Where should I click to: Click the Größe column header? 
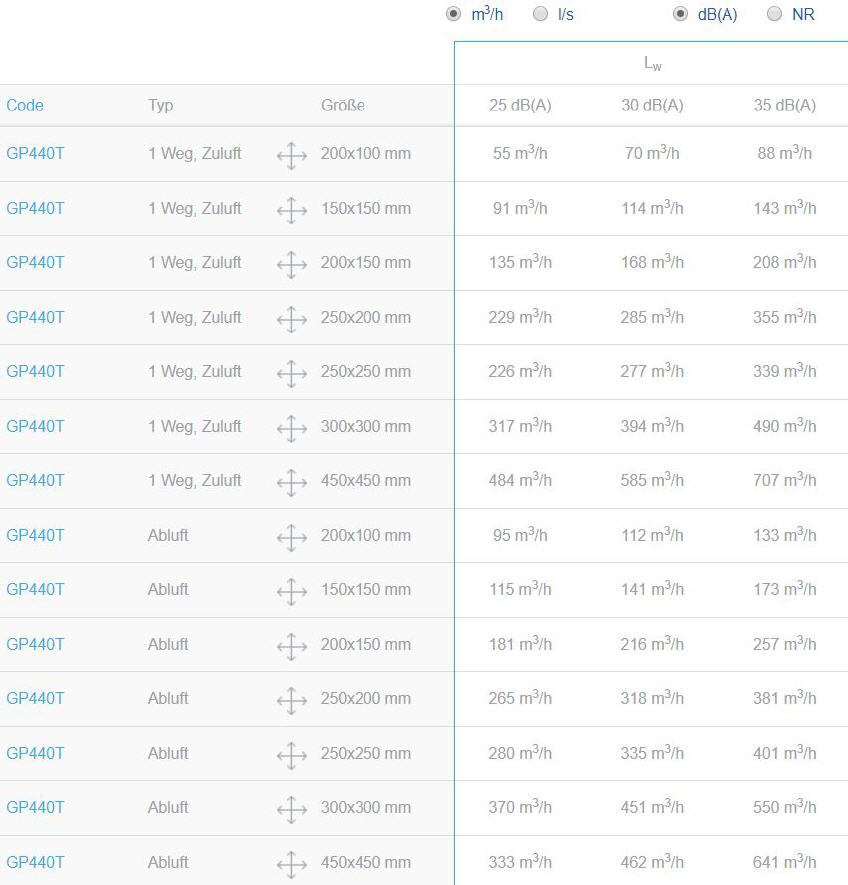(343, 105)
